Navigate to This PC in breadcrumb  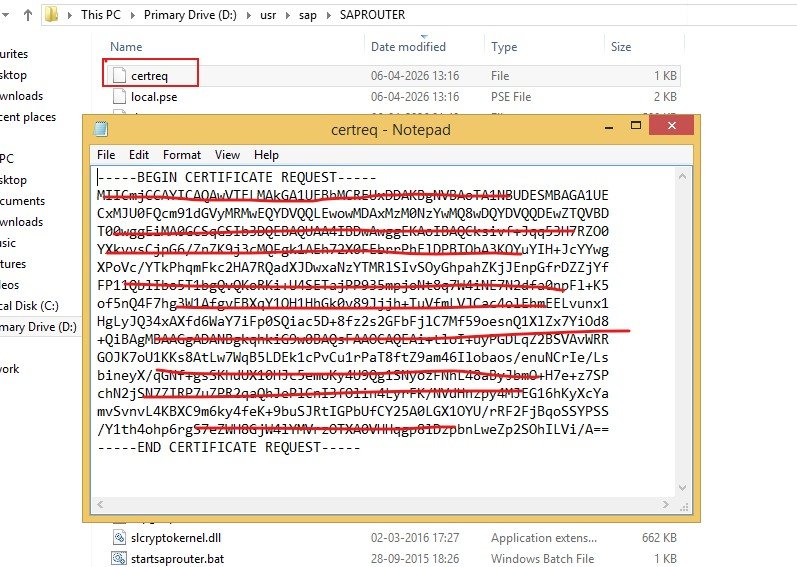pos(101,15)
